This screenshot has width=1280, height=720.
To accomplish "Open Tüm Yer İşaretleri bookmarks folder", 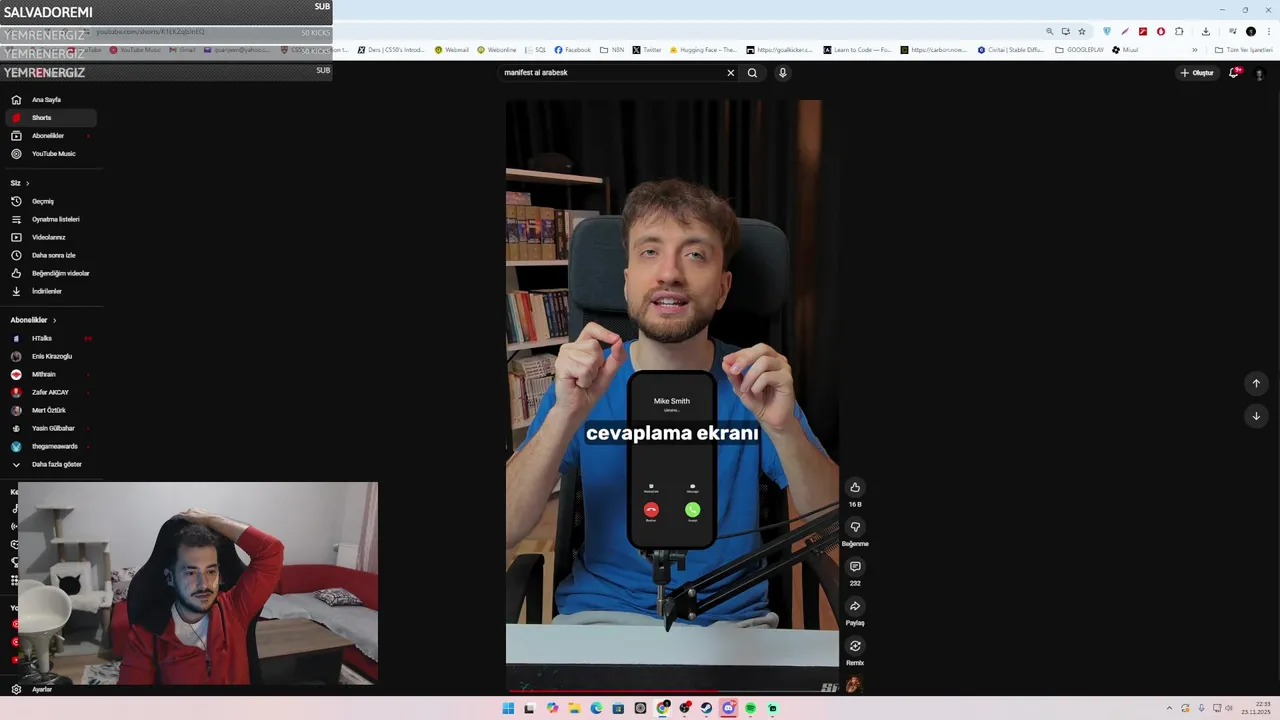I will coord(1243,50).
